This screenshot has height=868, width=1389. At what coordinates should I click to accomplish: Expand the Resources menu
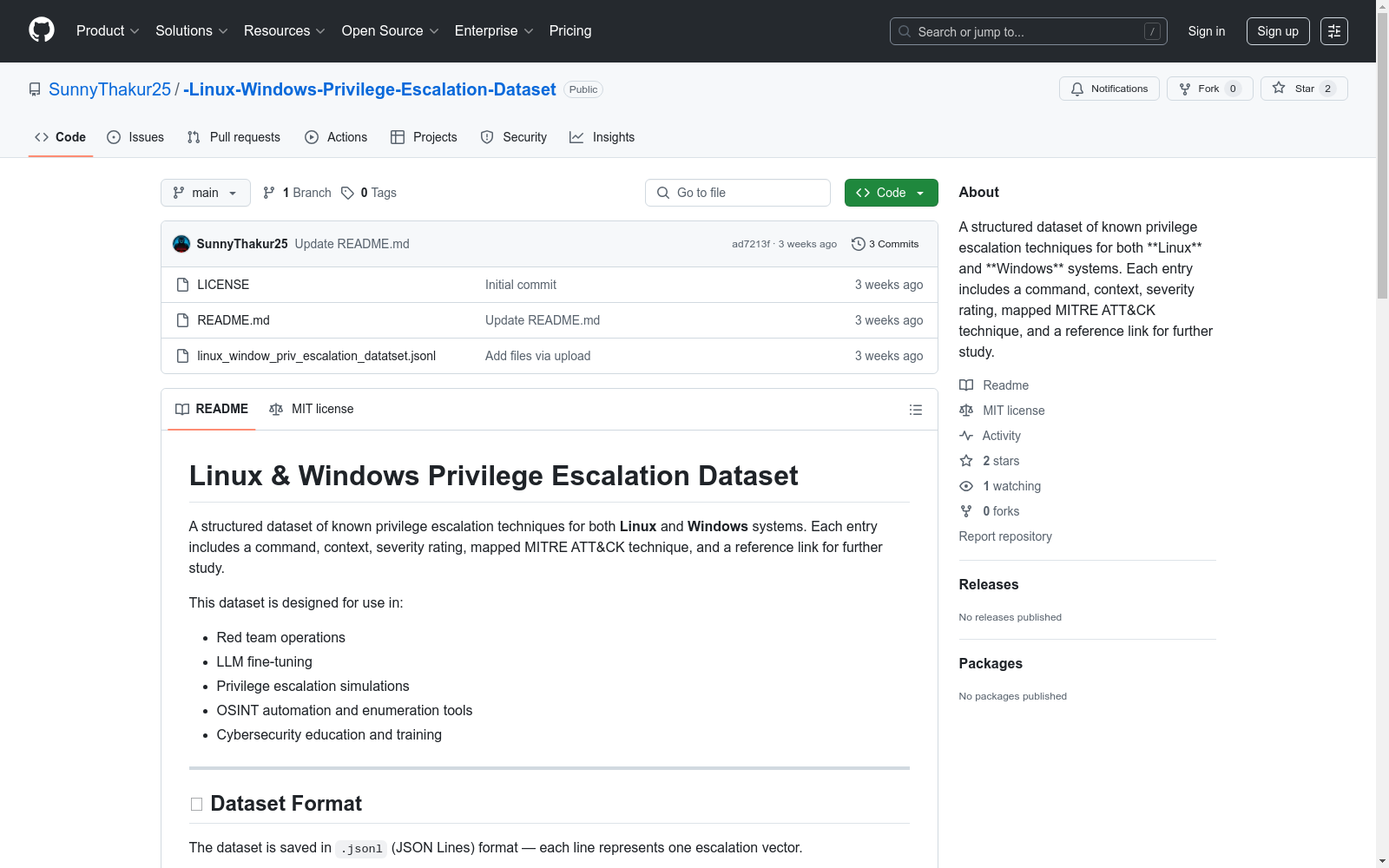pos(285,31)
